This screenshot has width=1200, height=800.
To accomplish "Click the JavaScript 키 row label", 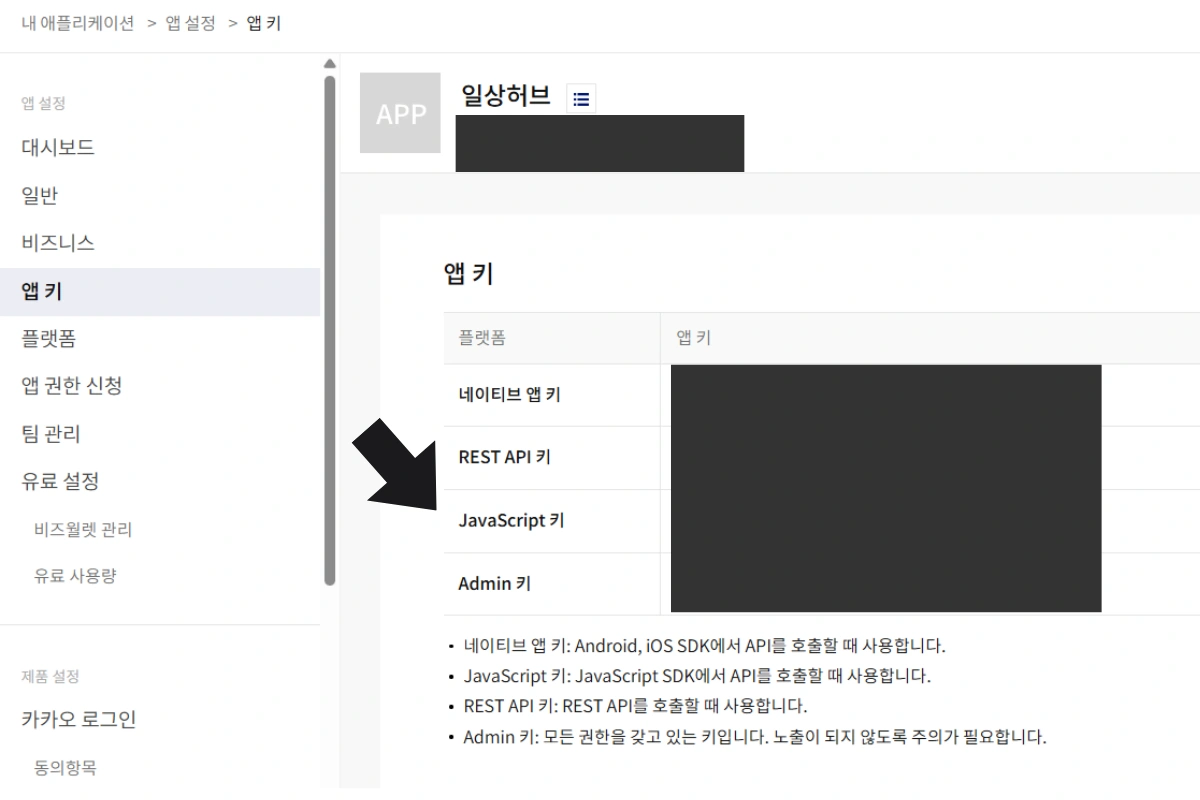I will tap(511, 520).
